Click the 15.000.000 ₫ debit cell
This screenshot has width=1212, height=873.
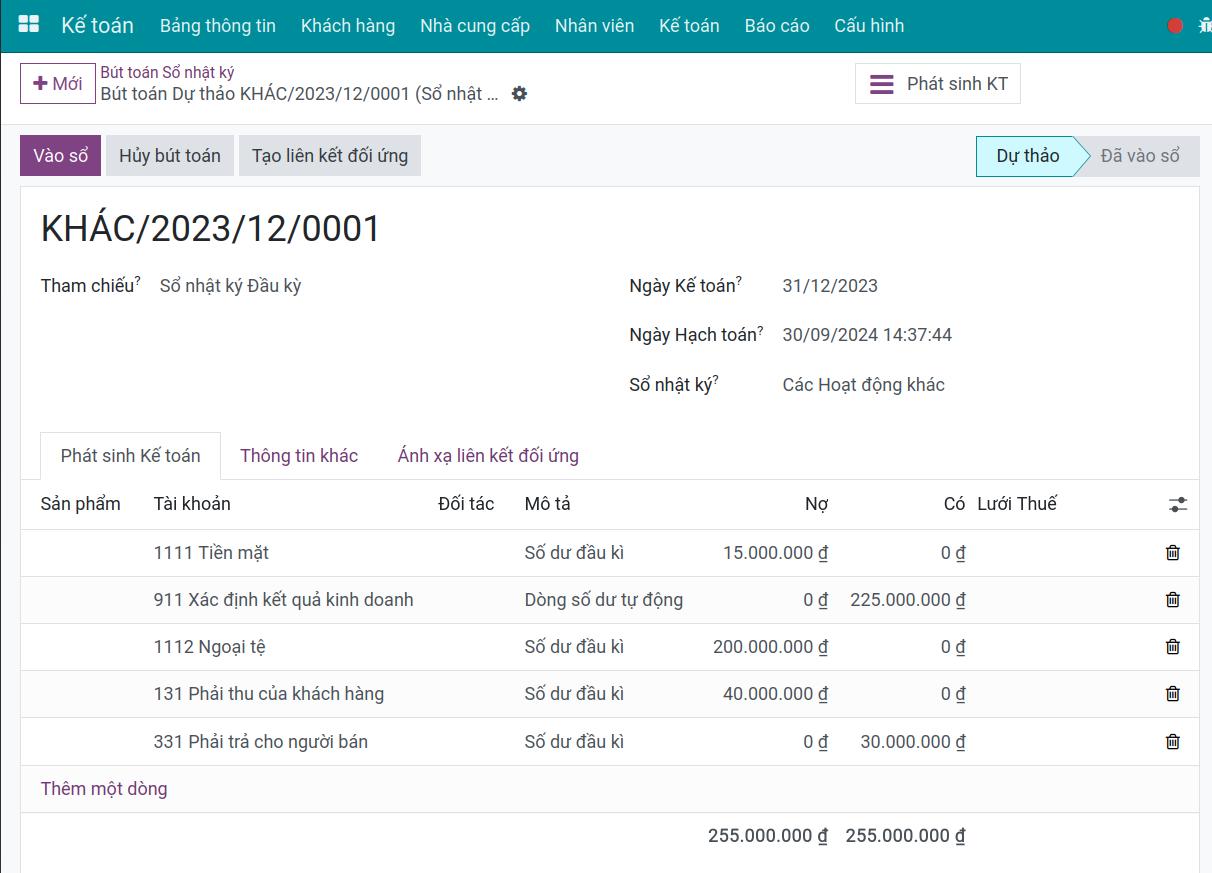point(775,553)
